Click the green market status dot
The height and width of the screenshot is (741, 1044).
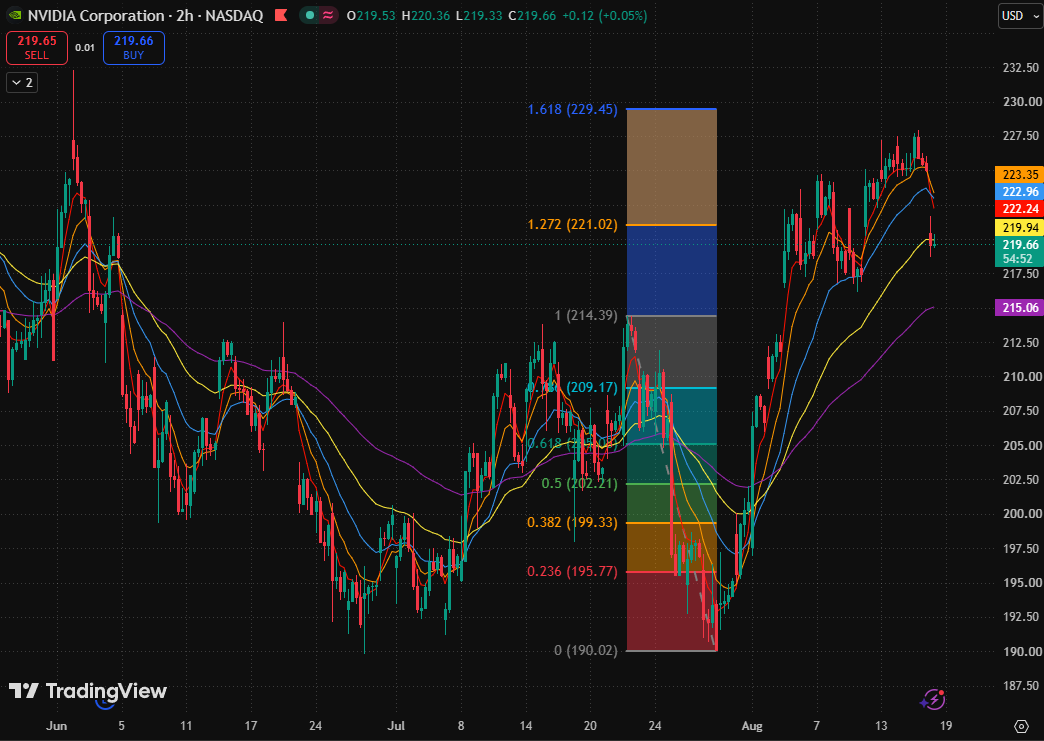310,15
